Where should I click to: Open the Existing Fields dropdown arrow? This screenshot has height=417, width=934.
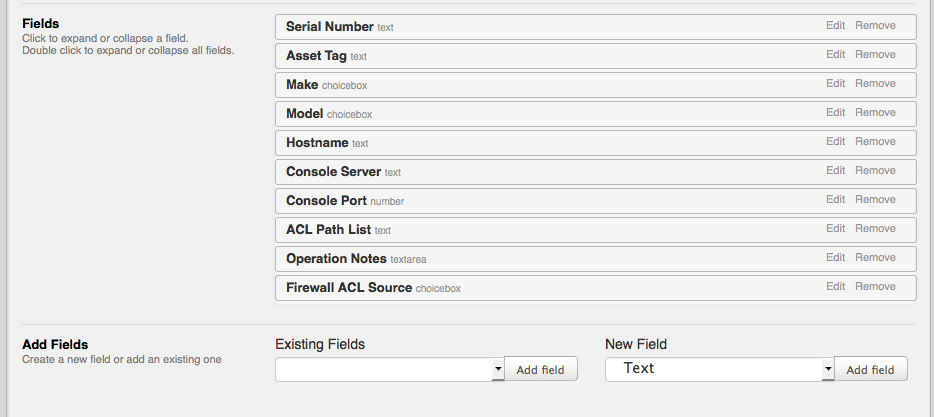[498, 369]
